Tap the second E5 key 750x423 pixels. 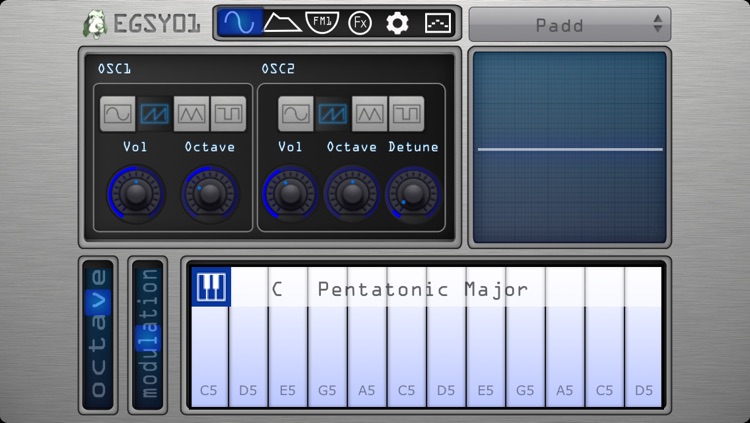(x=486, y=356)
